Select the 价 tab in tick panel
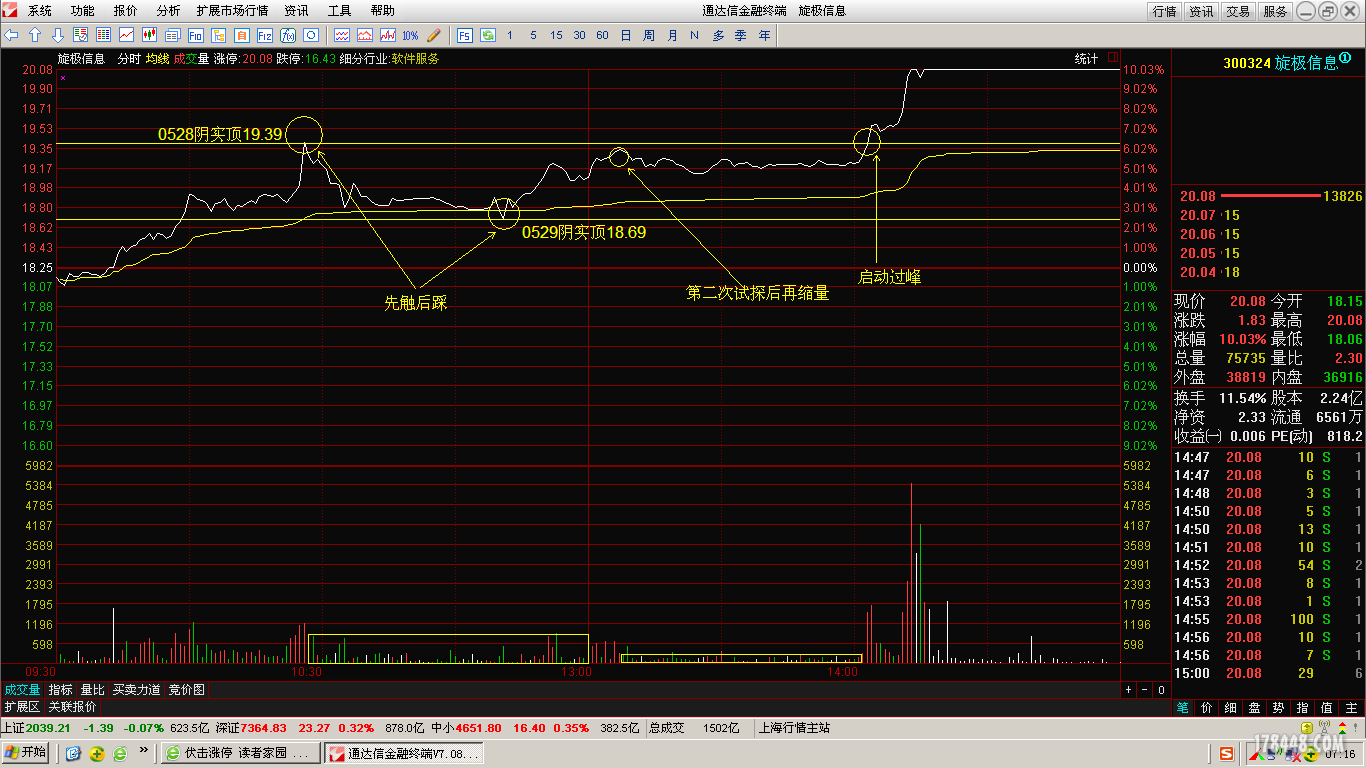 tap(1205, 707)
